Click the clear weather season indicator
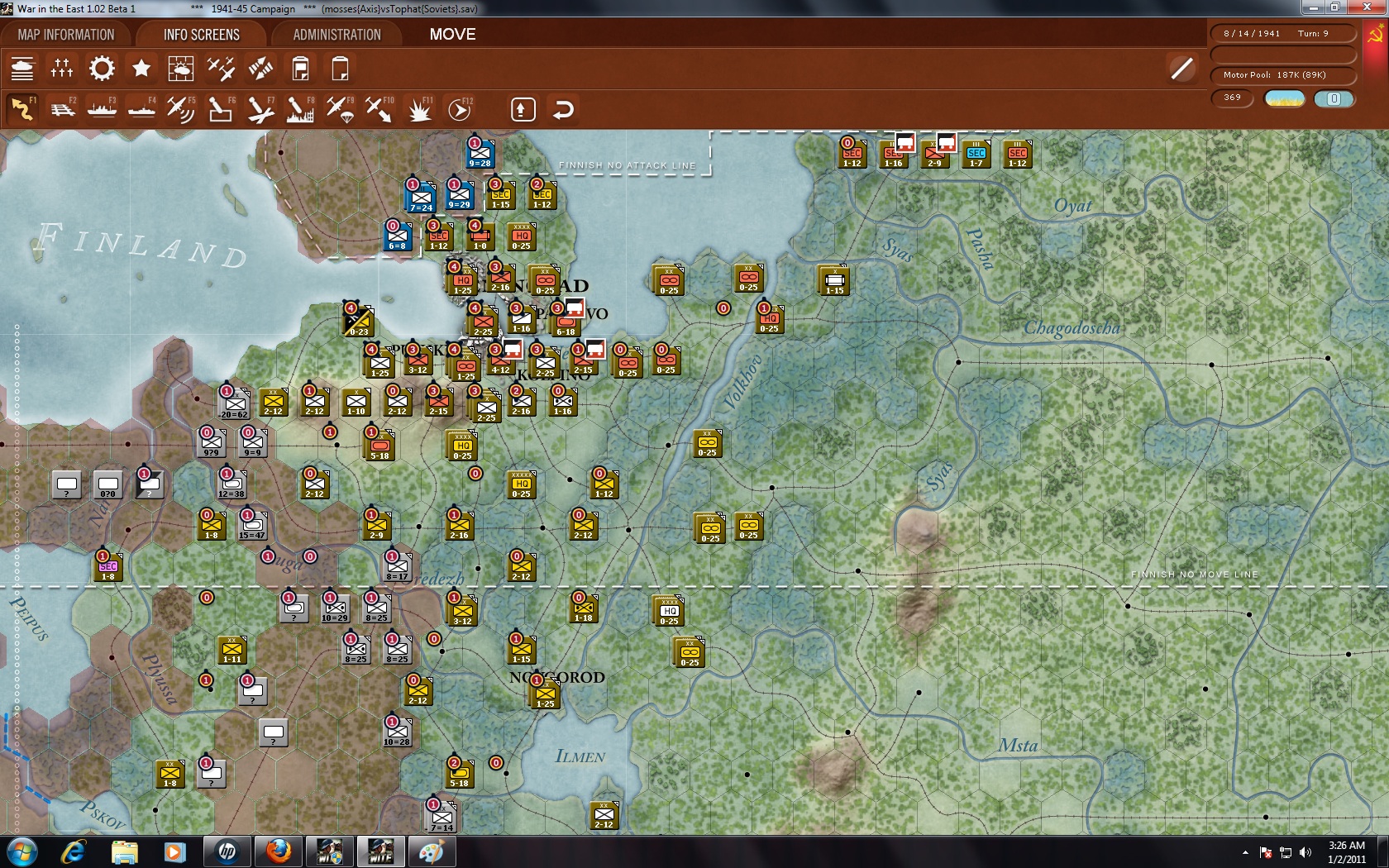1389x868 pixels. pyautogui.click(x=1285, y=98)
